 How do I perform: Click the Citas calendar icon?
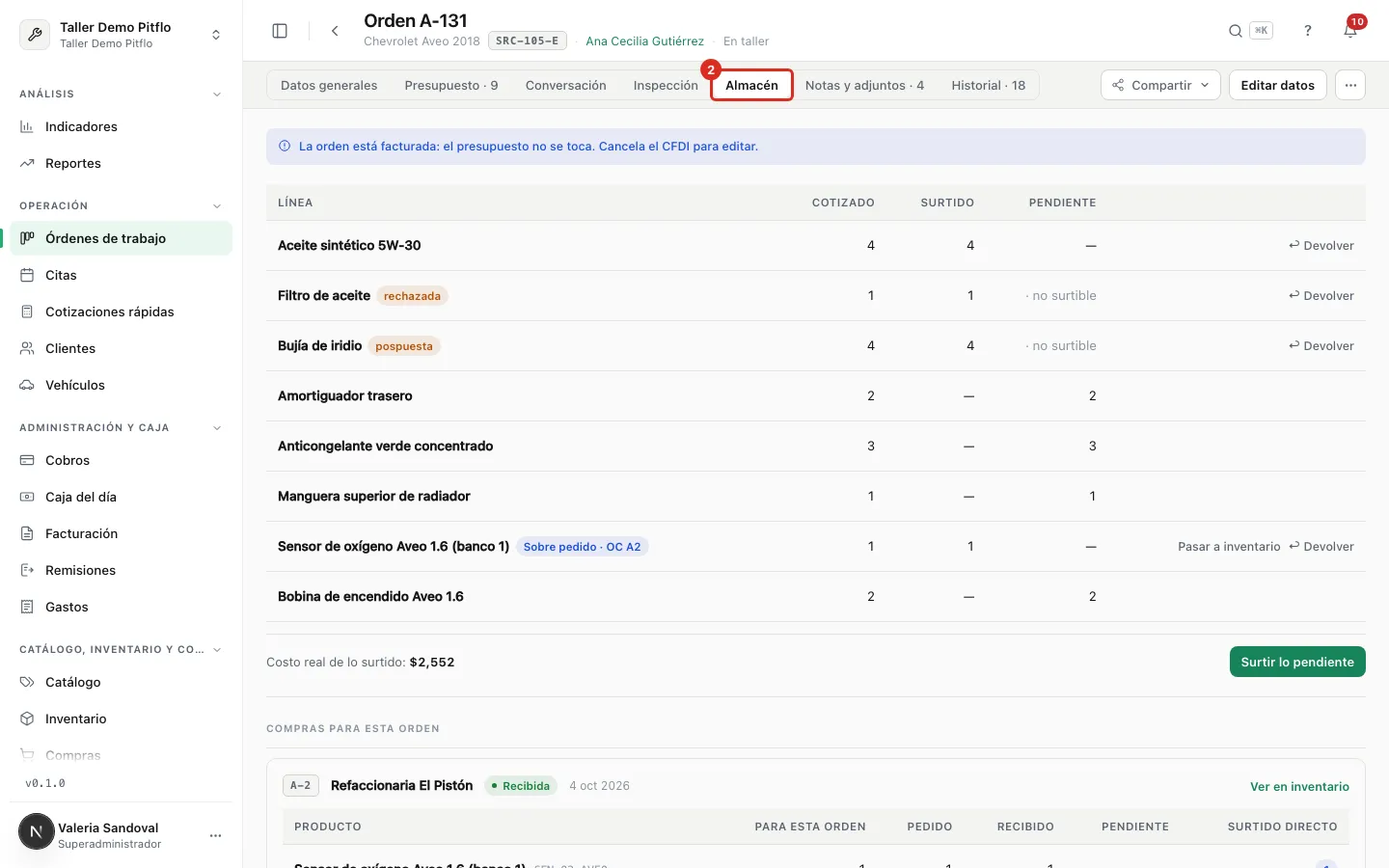click(x=27, y=275)
